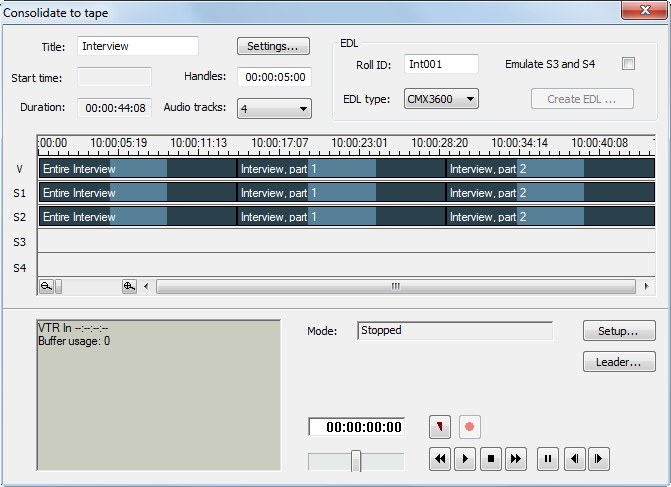This screenshot has width=671, height=487.
Task: Select Interview, part 1 clip on S2 track
Action: coord(341,217)
